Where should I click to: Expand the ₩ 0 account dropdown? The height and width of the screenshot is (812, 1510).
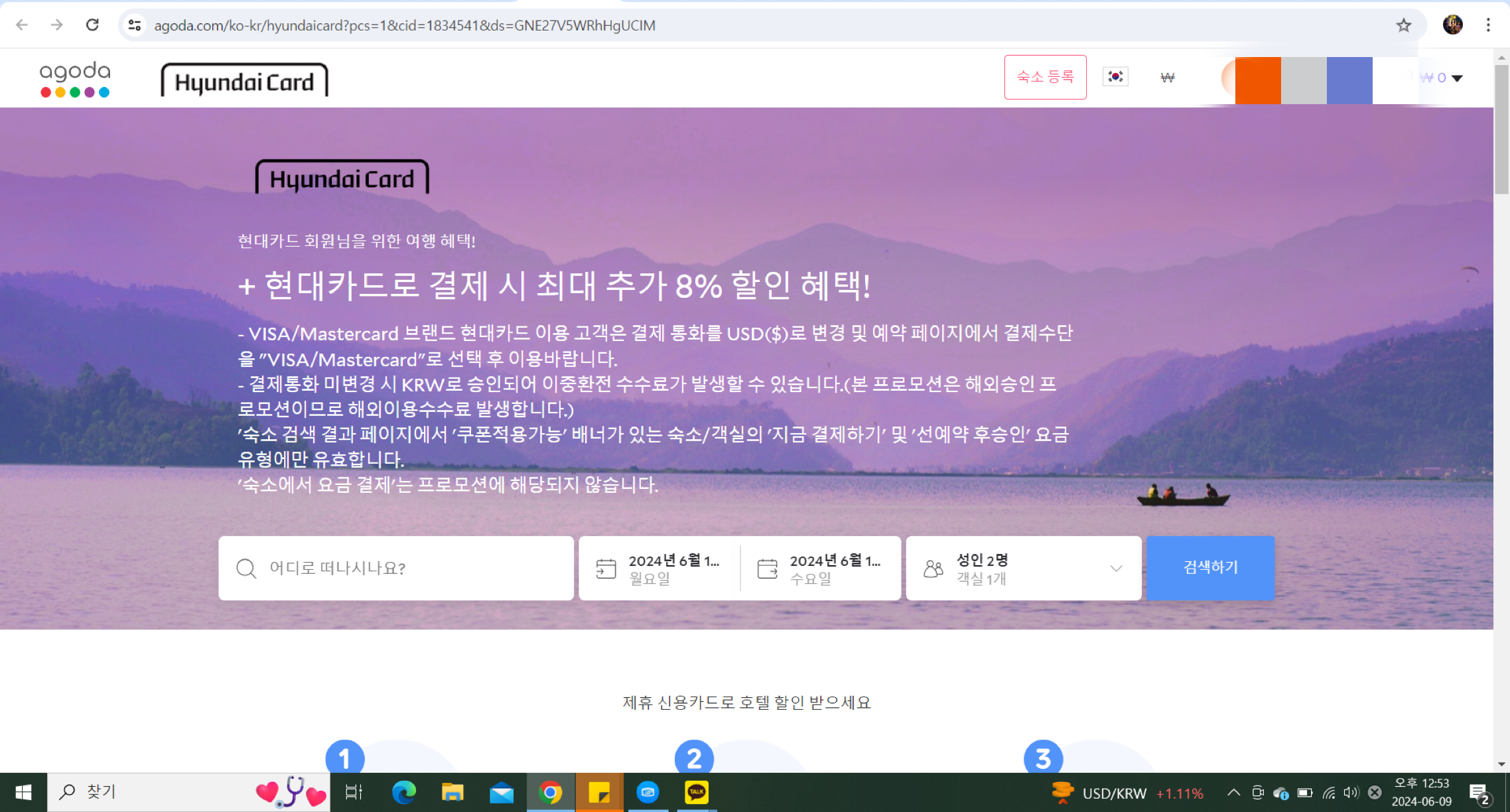tap(1441, 78)
